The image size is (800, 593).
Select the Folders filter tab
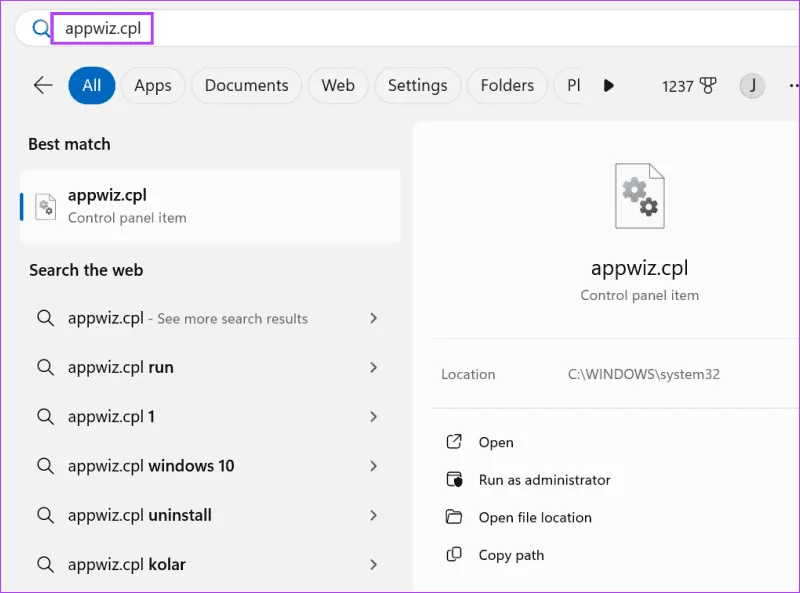(507, 86)
